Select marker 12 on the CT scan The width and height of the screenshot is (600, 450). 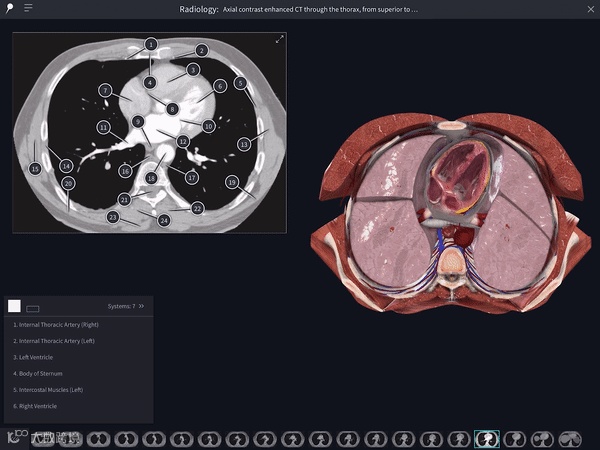click(183, 142)
